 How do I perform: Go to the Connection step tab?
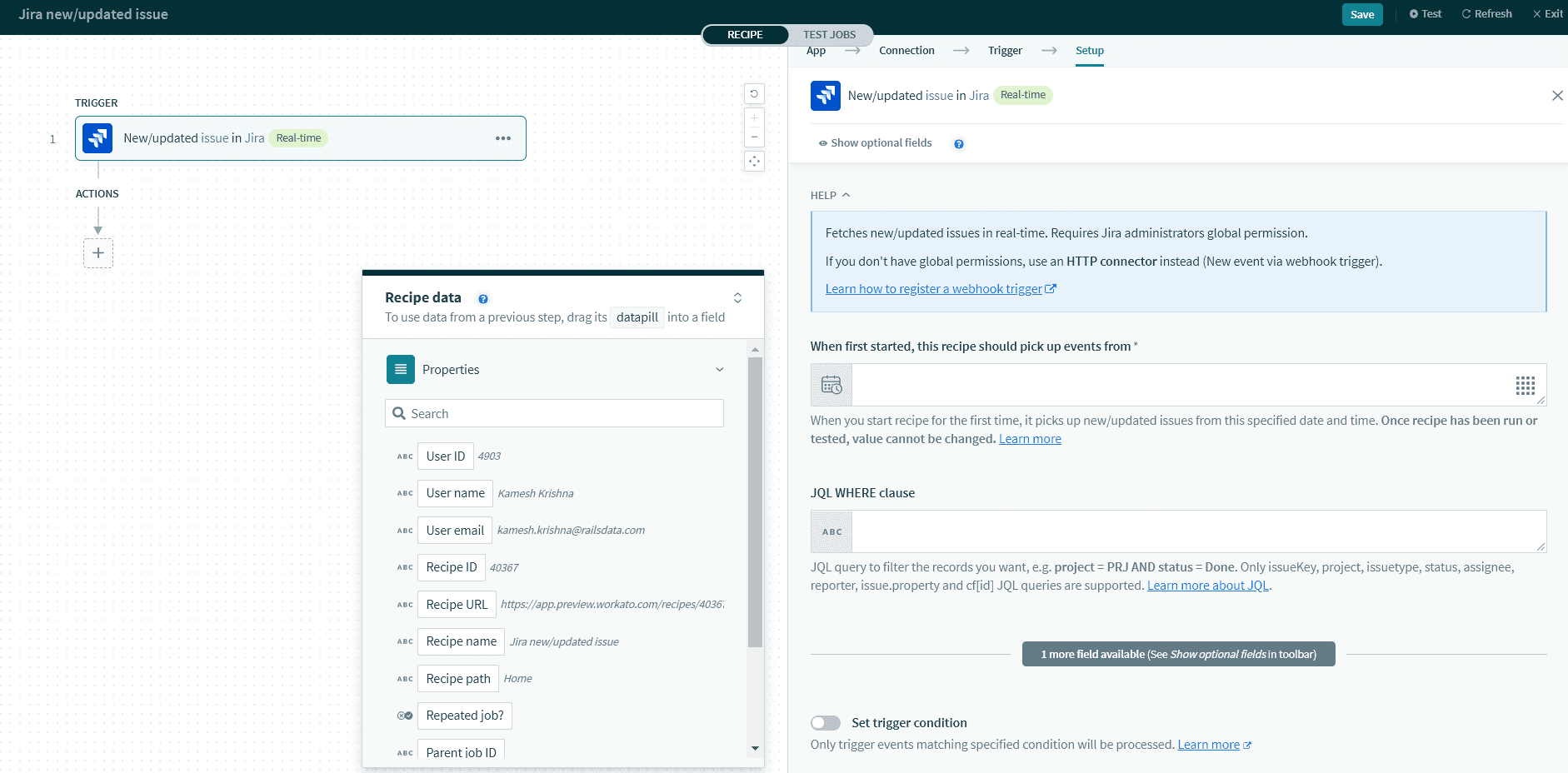[x=906, y=51]
